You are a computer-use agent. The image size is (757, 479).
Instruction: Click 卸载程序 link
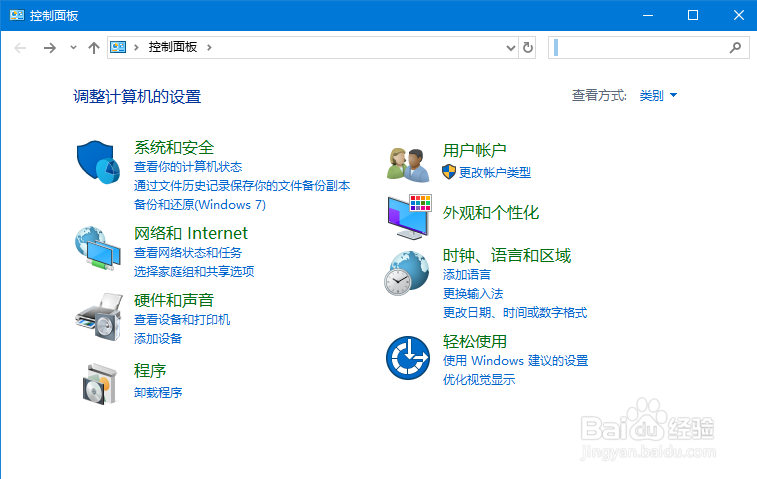click(x=158, y=393)
